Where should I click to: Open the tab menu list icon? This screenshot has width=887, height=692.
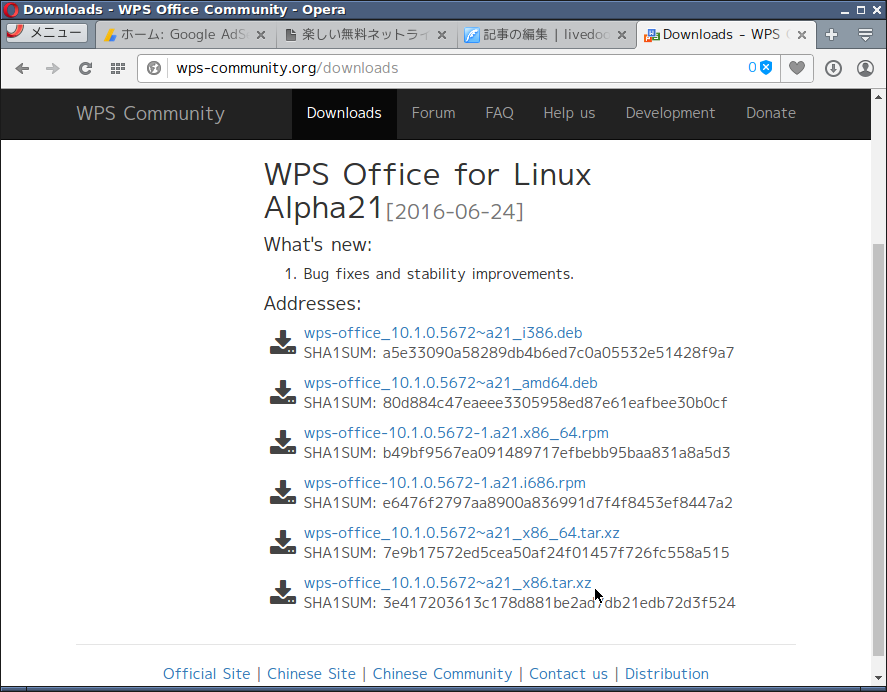click(865, 35)
